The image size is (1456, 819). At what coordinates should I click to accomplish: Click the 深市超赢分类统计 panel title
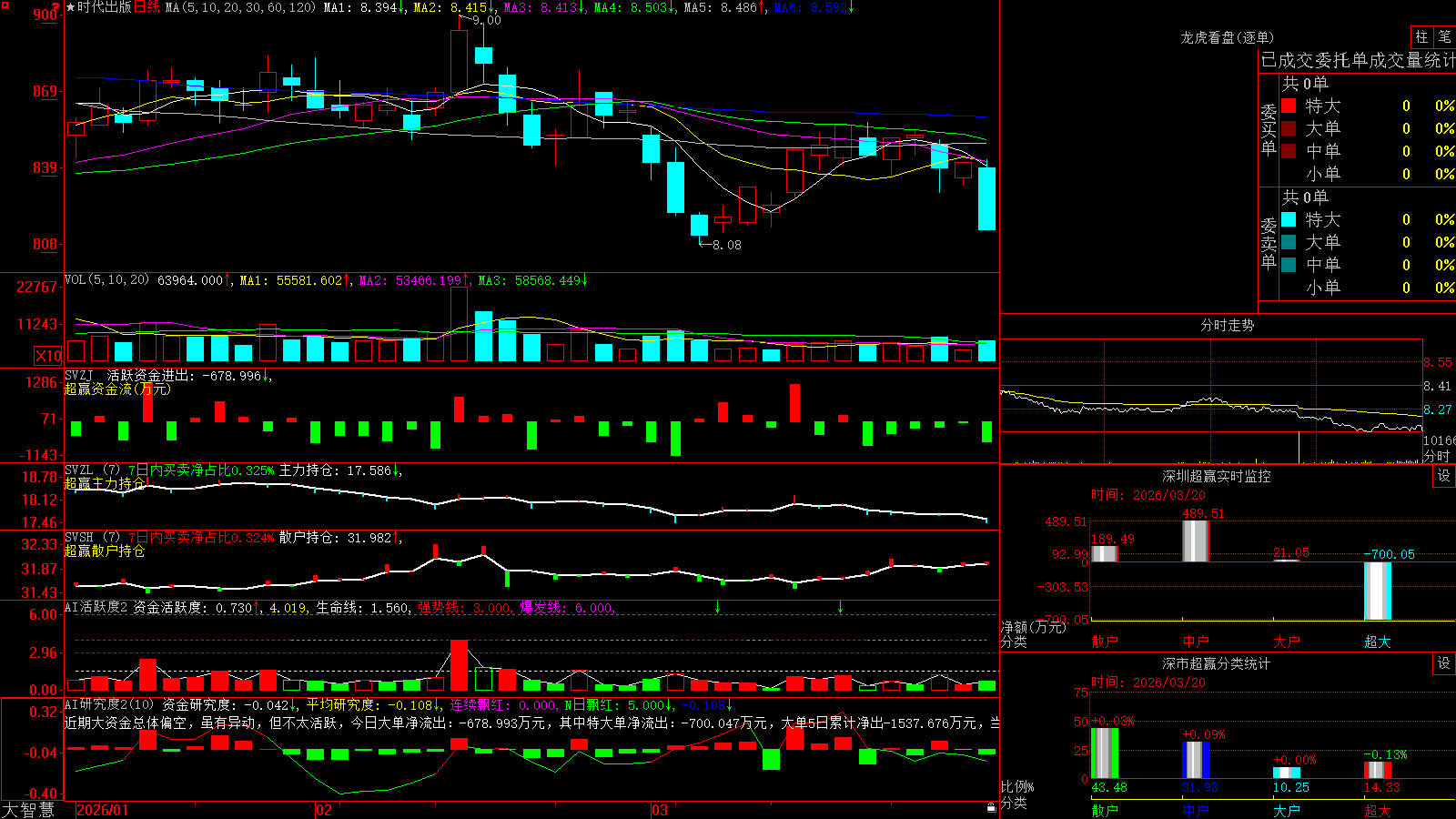click(x=1217, y=663)
